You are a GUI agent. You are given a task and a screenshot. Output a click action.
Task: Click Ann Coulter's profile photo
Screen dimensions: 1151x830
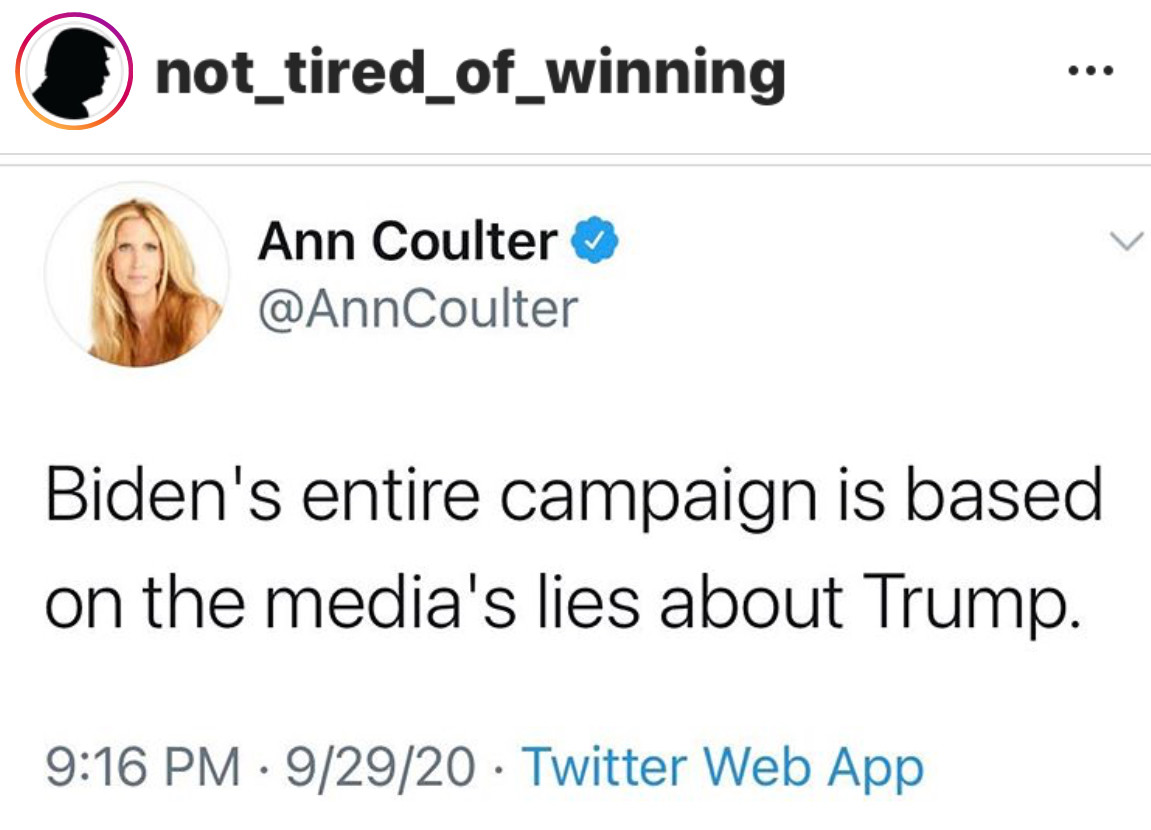[138, 274]
